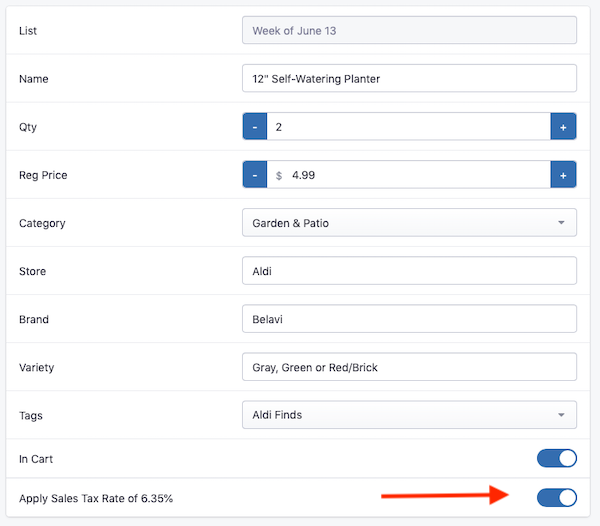The image size is (600, 526).
Task: Focus the Store field containing Aldi
Action: [x=409, y=271]
